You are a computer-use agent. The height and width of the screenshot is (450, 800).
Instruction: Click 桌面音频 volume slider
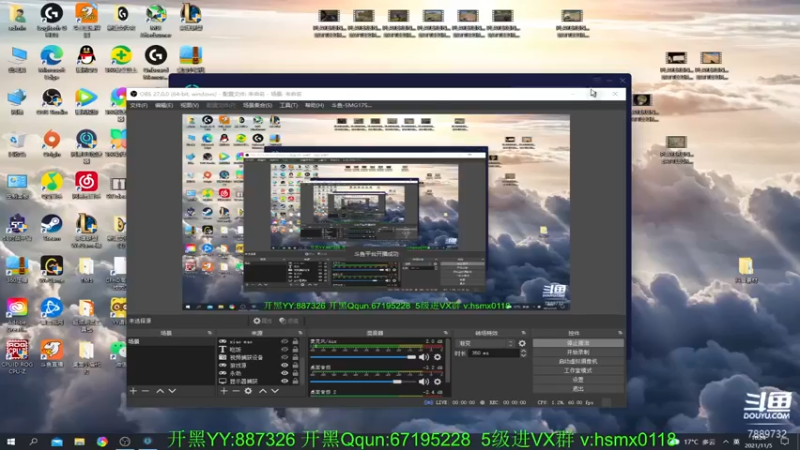pos(363,382)
